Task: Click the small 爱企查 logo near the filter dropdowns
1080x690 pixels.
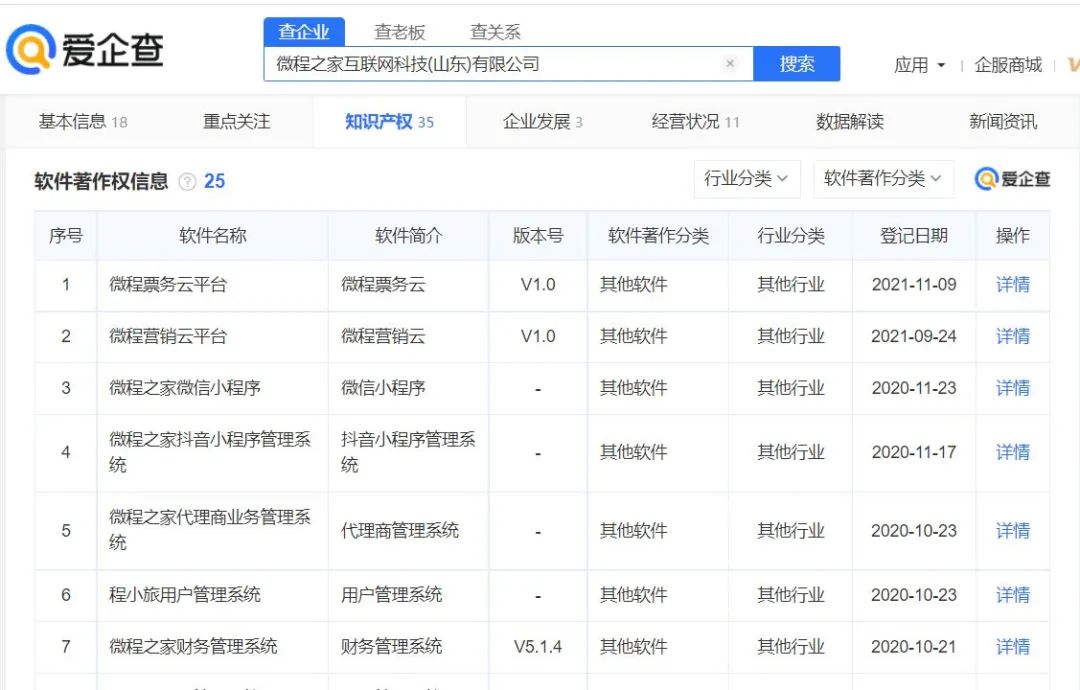Action: pyautogui.click(x=1013, y=179)
